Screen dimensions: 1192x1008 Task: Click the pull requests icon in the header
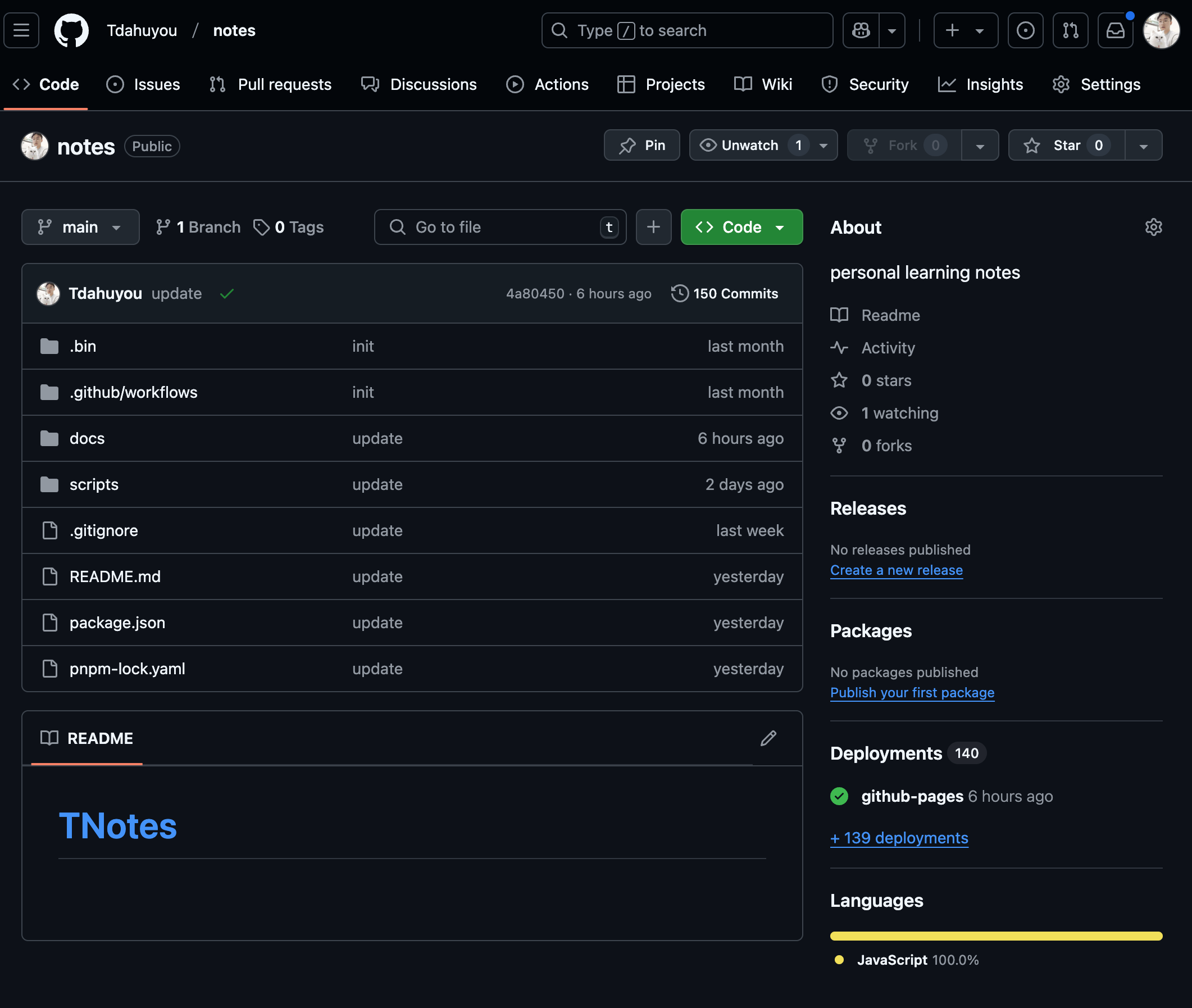(1070, 30)
